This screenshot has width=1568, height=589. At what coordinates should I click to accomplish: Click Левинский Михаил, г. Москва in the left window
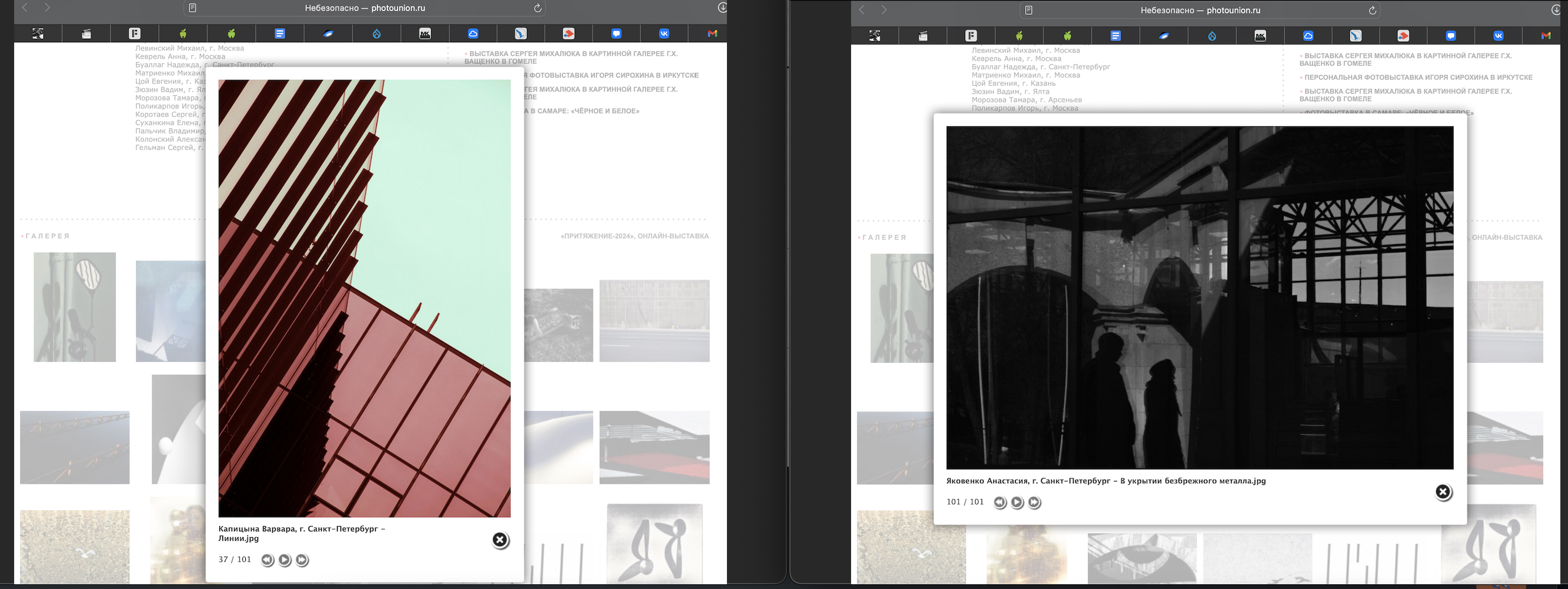[x=189, y=48]
